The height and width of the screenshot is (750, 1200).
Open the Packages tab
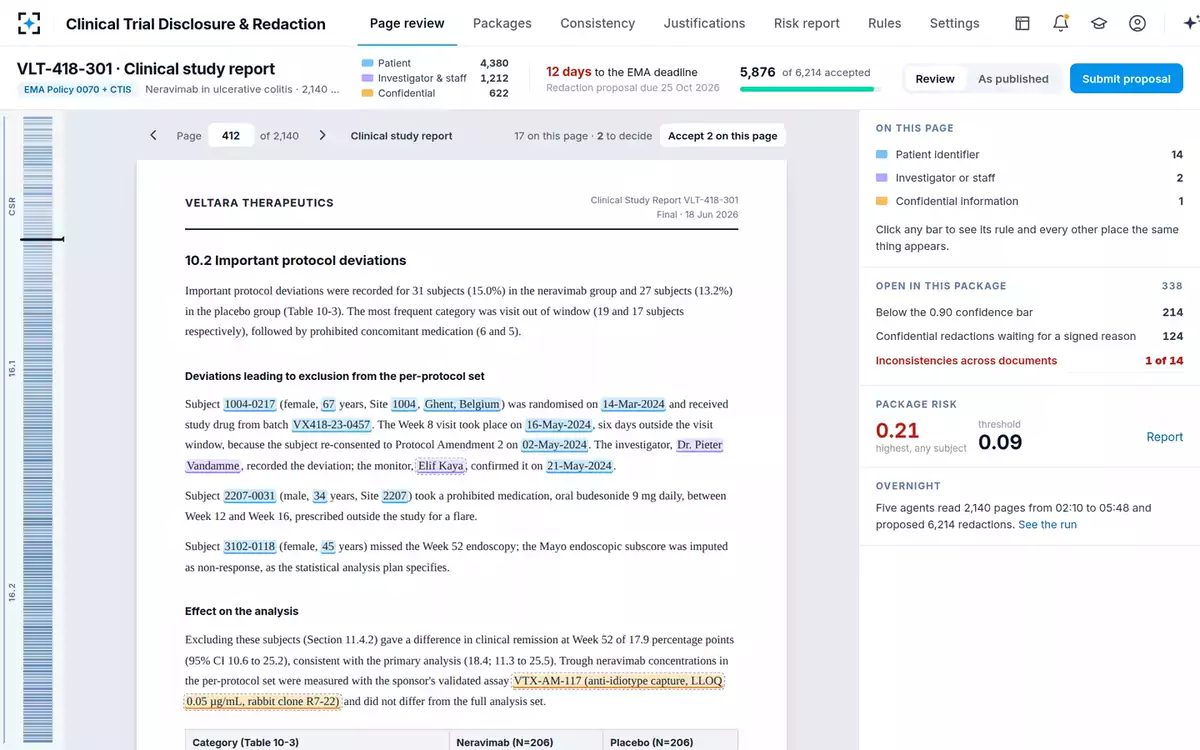click(x=502, y=23)
